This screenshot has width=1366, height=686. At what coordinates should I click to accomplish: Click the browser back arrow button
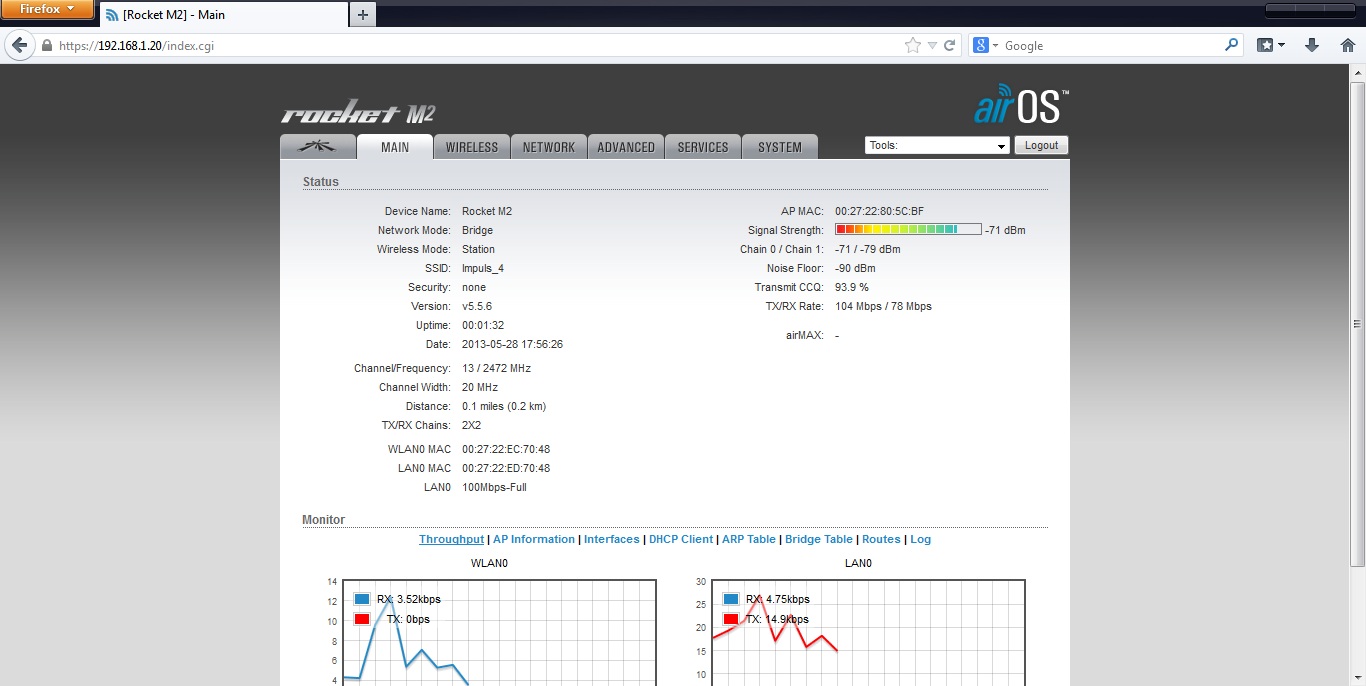(x=19, y=45)
